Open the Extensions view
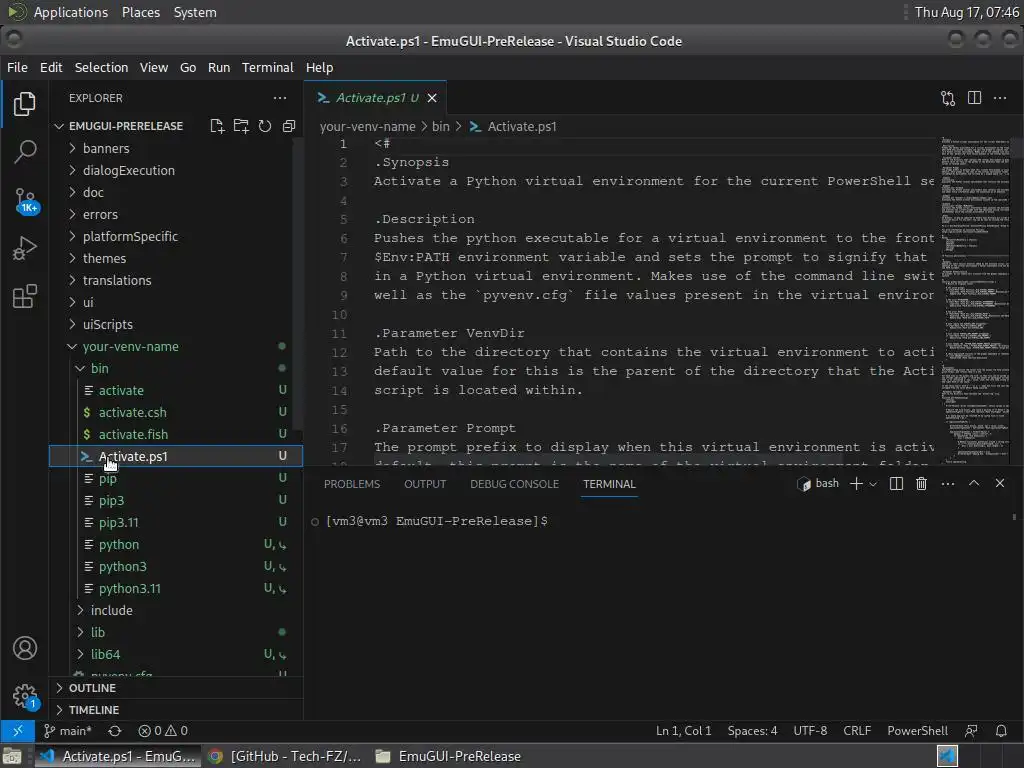 tap(25, 296)
